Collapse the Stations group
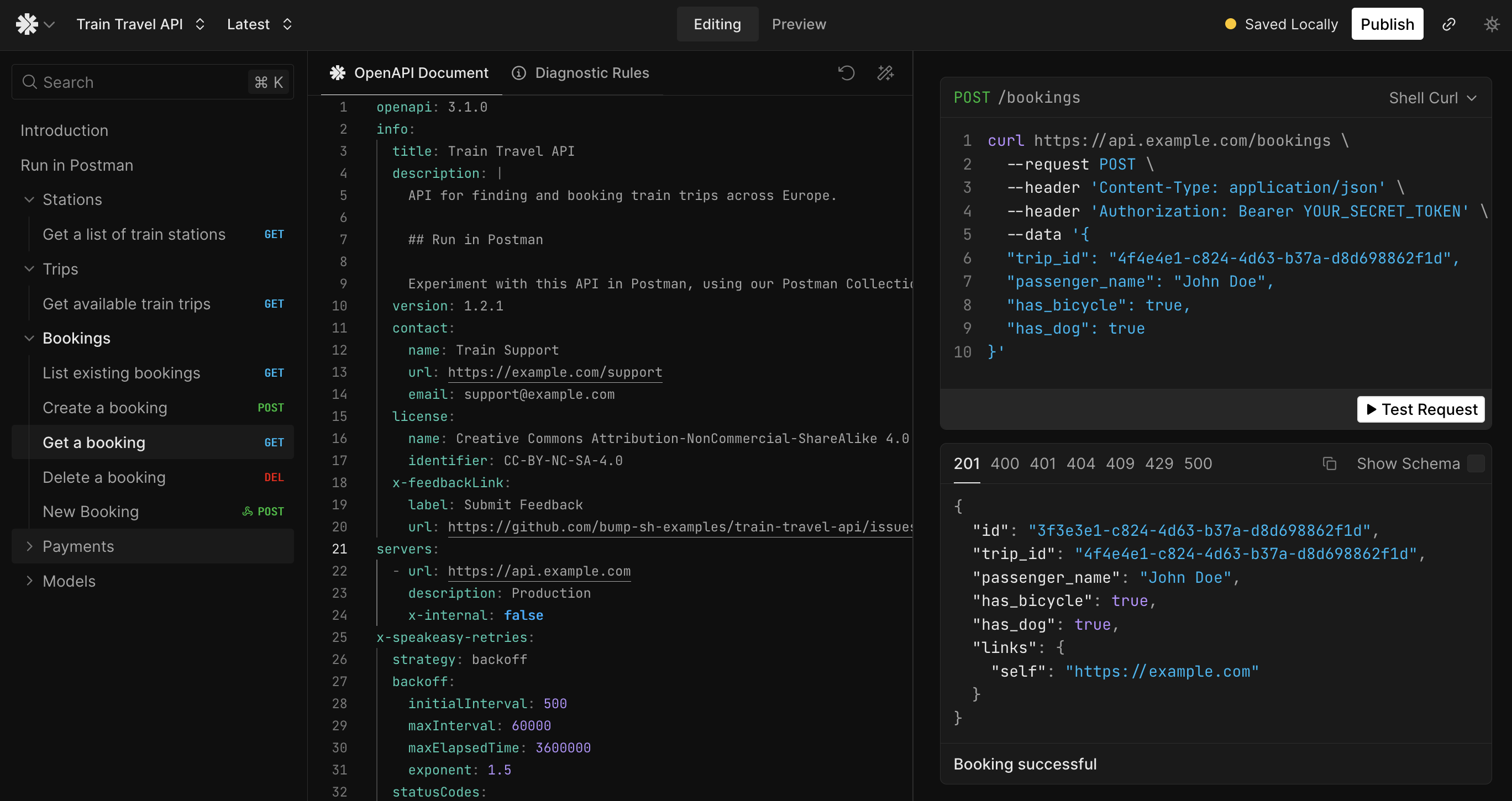This screenshot has width=1512, height=801. click(29, 199)
